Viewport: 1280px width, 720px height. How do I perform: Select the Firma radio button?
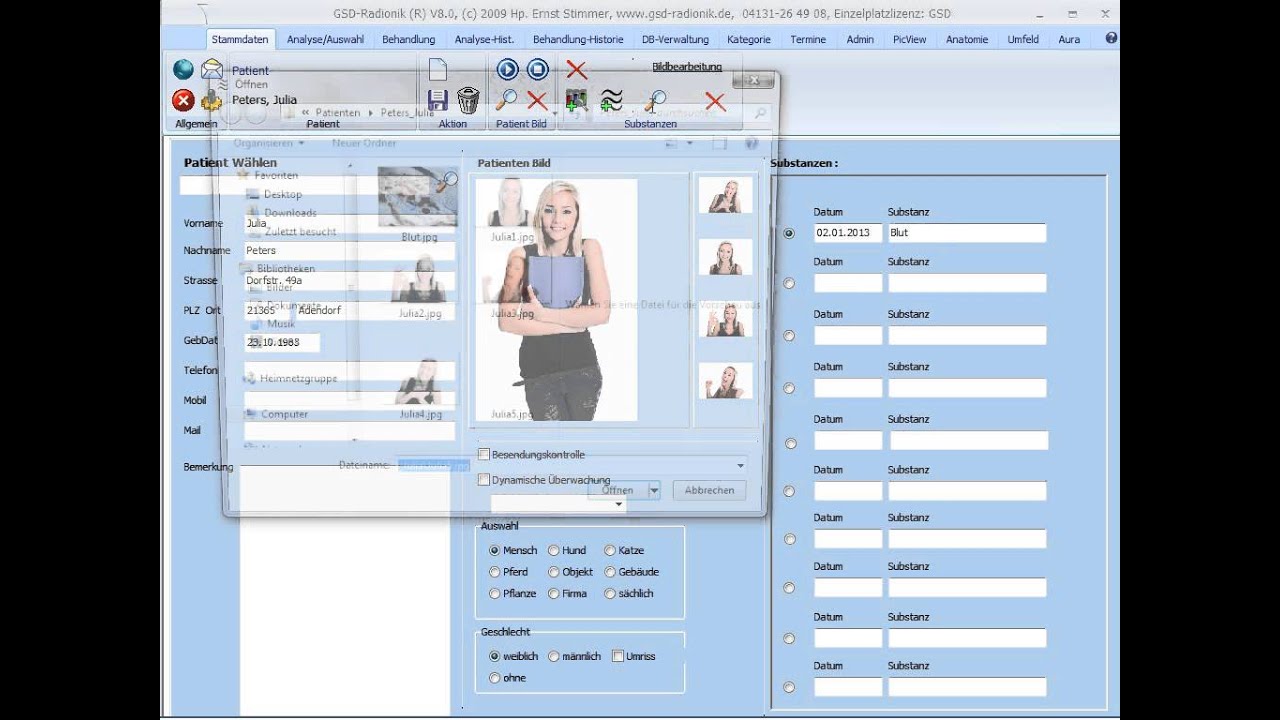click(x=553, y=593)
